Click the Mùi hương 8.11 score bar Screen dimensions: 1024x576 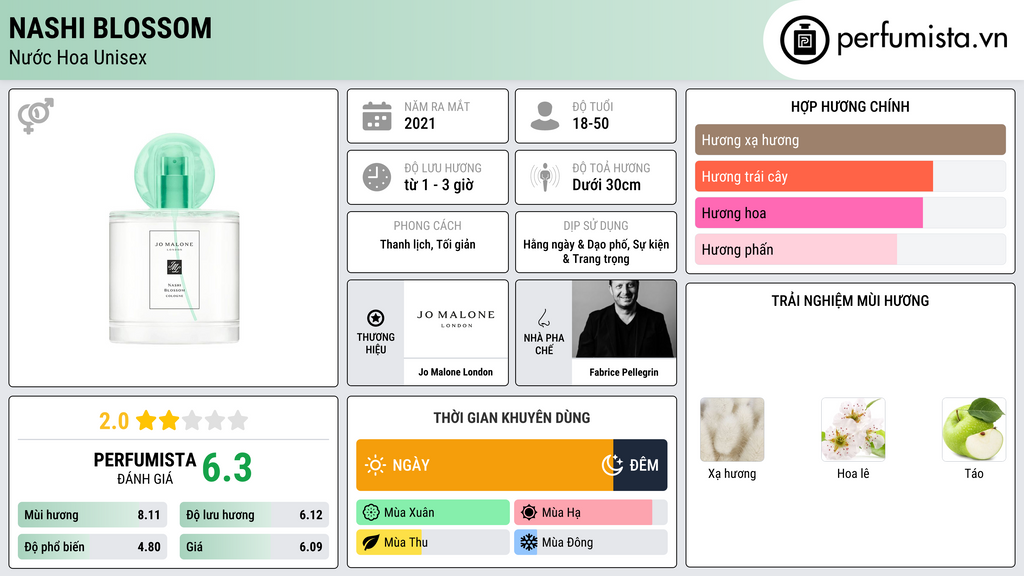click(92, 515)
